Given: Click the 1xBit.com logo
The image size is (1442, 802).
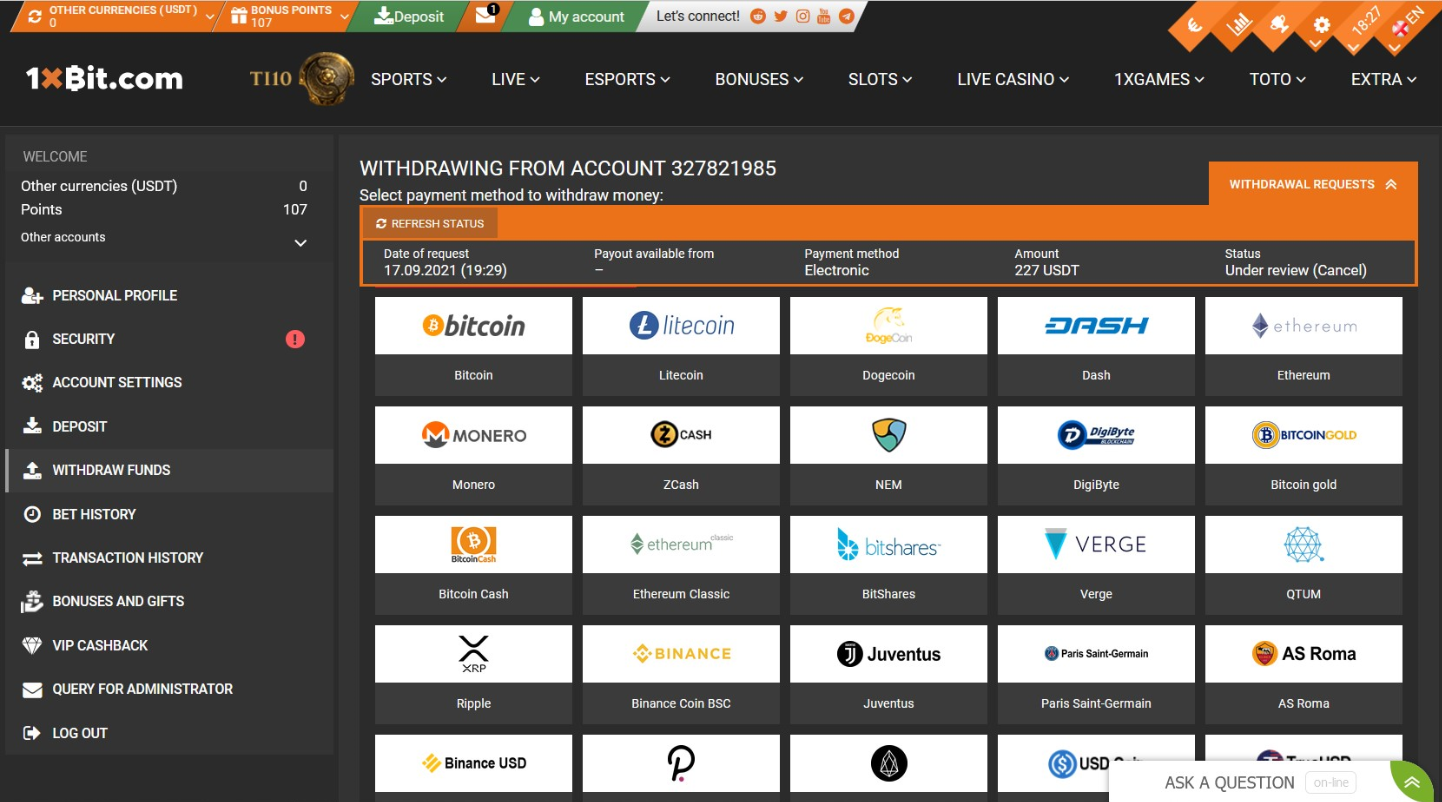Looking at the screenshot, I should tap(104, 79).
